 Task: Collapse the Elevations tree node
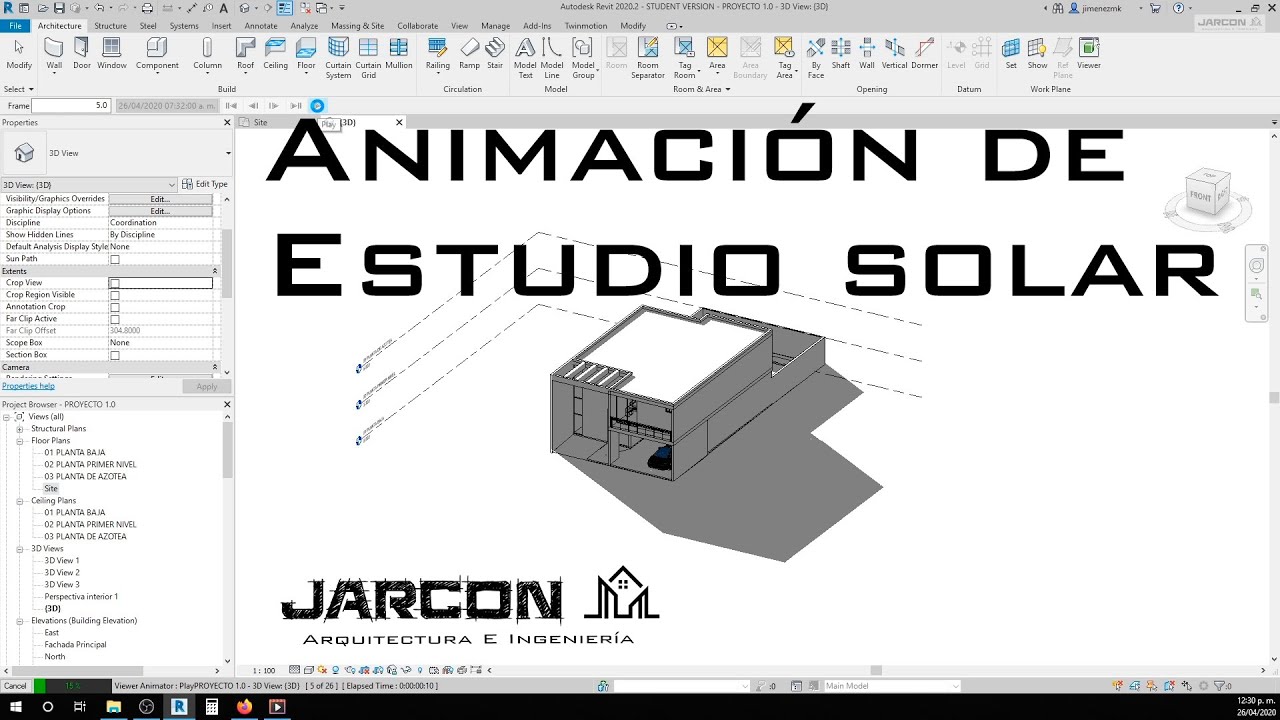tap(20, 621)
